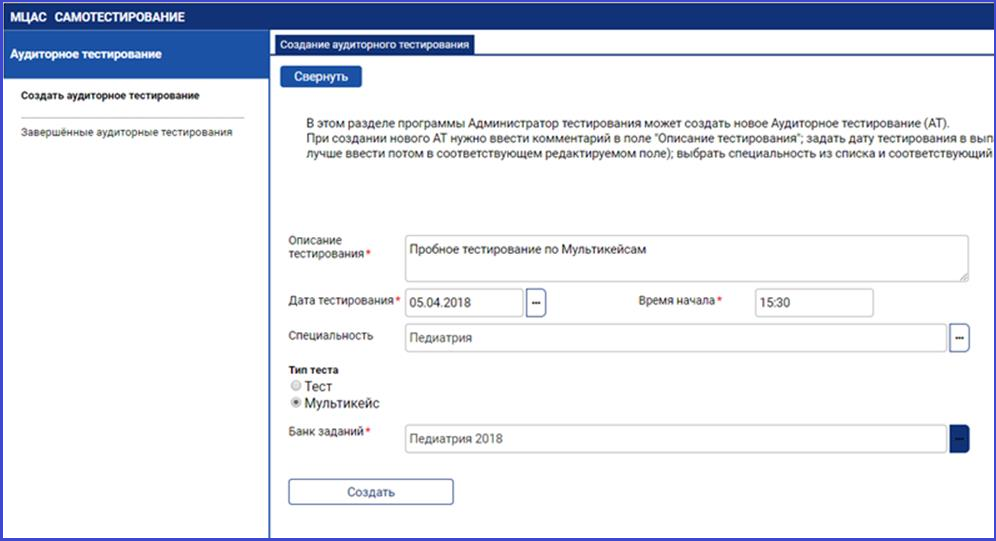Click the Банк заданий field showing Педиатрия 2018

point(675,438)
